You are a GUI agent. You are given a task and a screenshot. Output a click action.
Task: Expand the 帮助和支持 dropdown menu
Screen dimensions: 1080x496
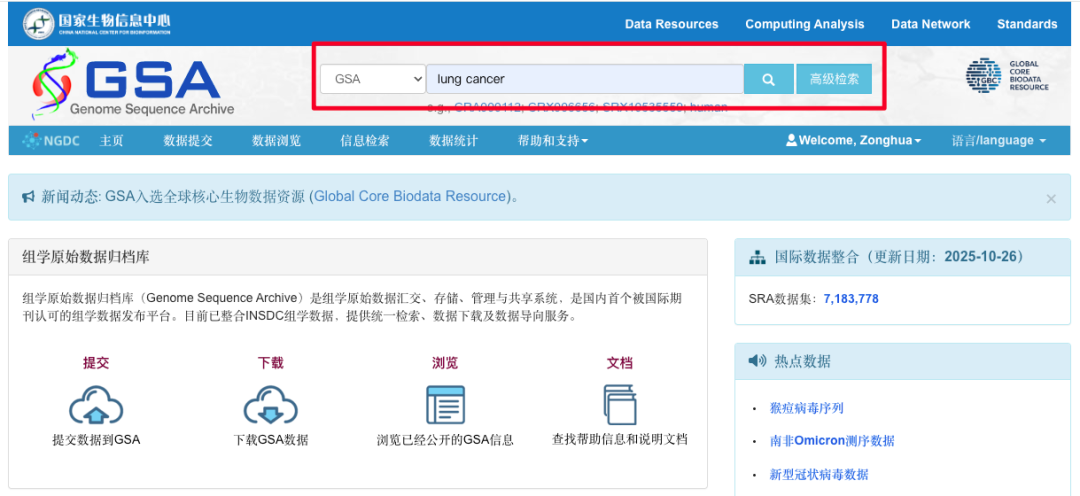553,141
